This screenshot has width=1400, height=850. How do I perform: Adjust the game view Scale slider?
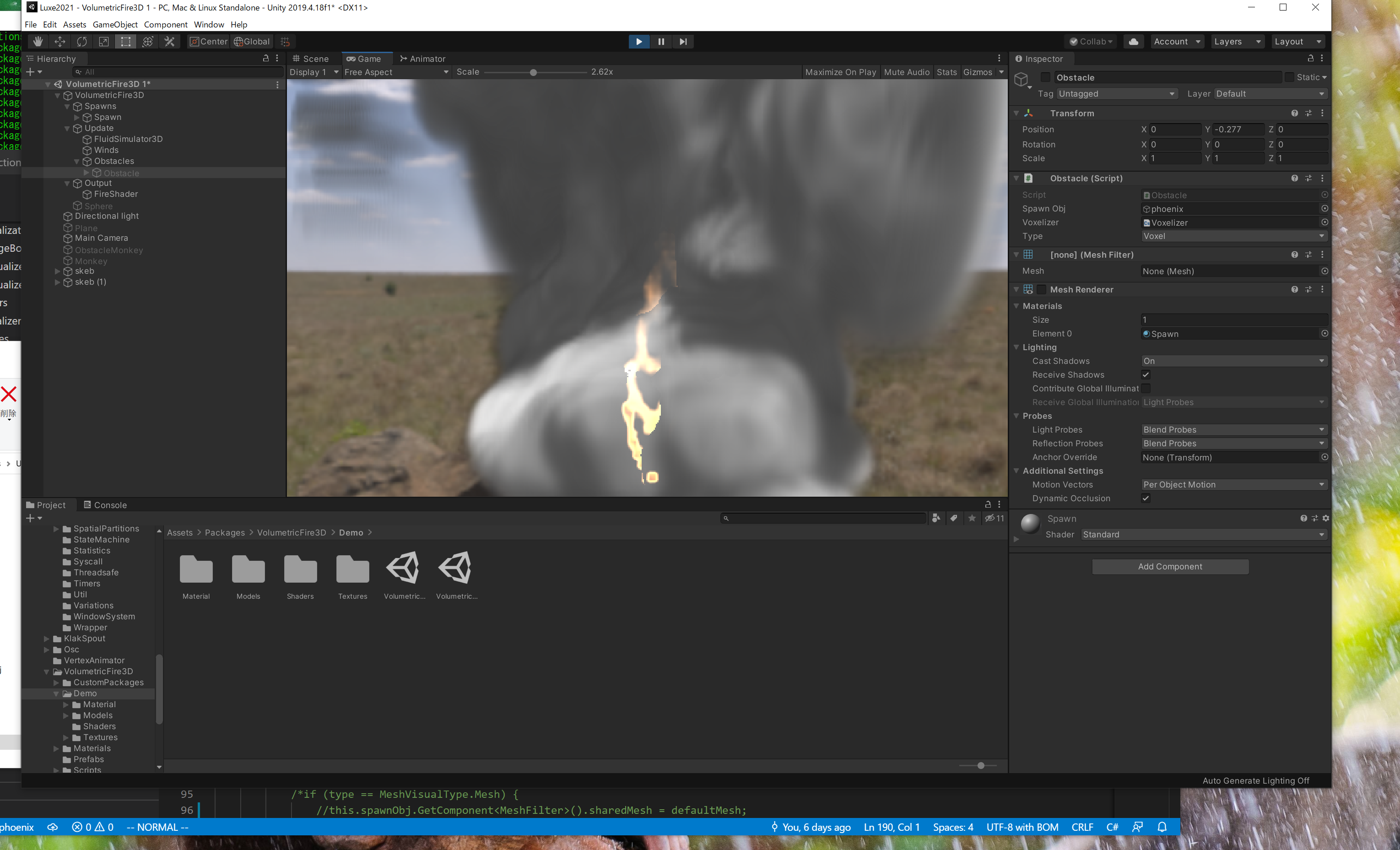(x=533, y=72)
